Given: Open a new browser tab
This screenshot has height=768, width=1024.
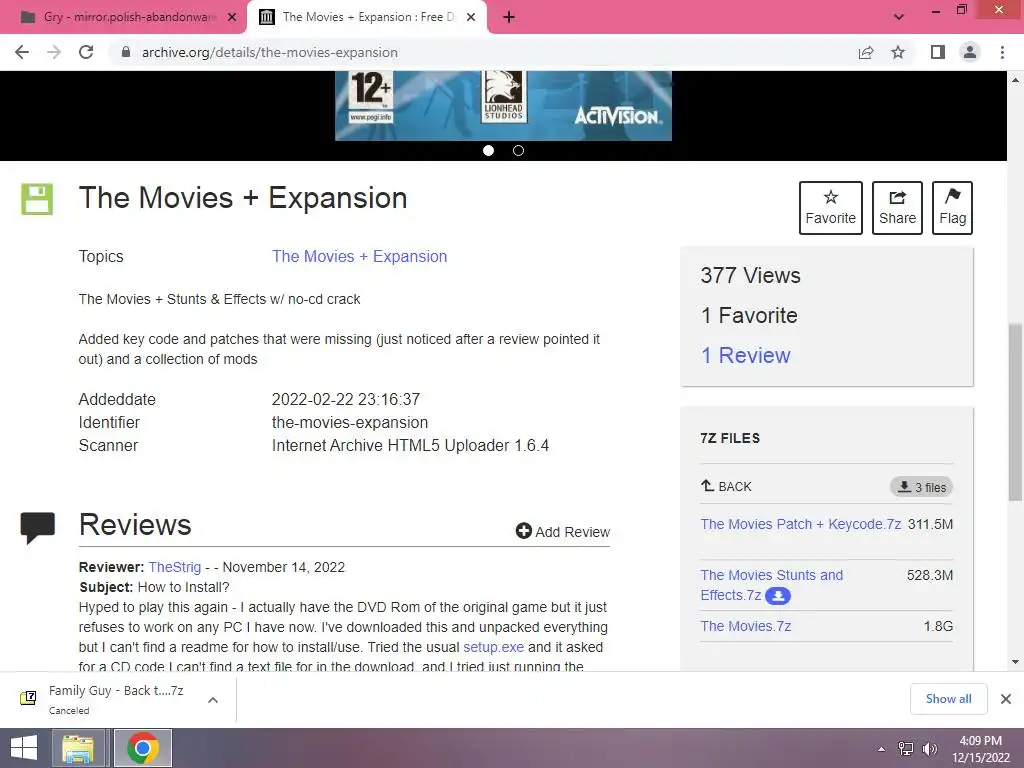Looking at the screenshot, I should 509,17.
